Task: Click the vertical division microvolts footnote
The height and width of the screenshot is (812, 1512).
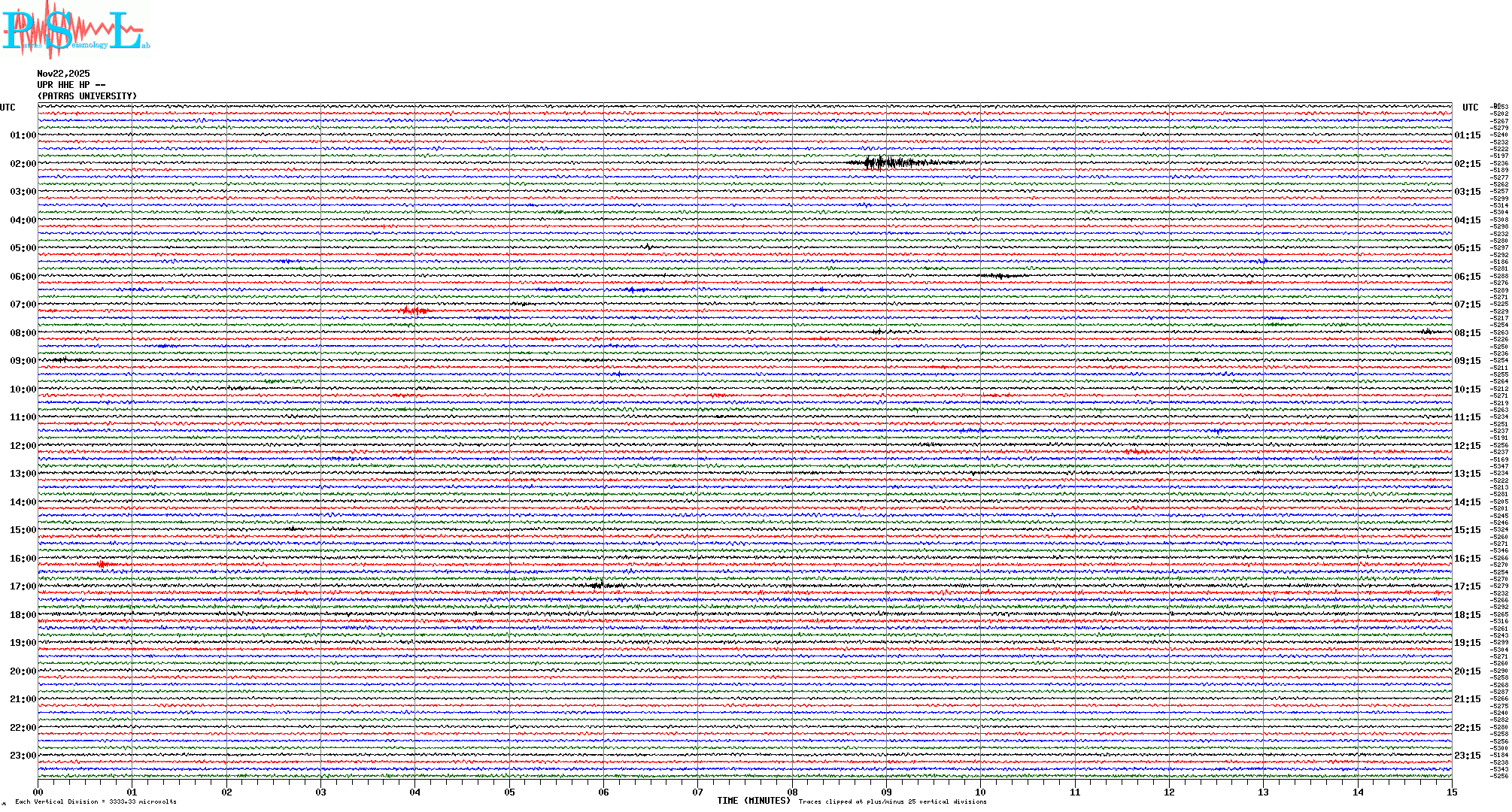Action: tap(96, 801)
